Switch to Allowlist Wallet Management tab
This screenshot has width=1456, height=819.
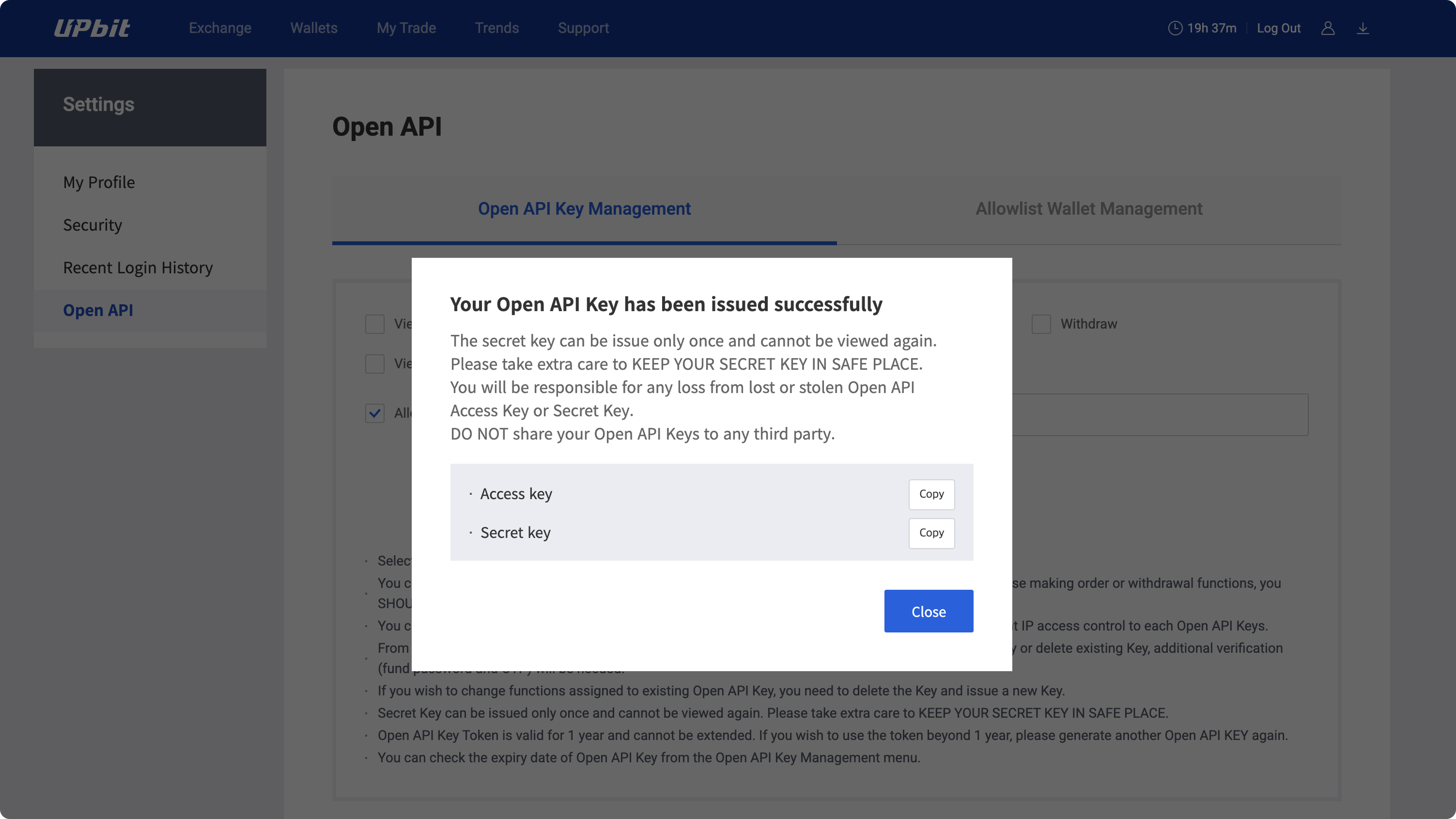pyautogui.click(x=1088, y=209)
